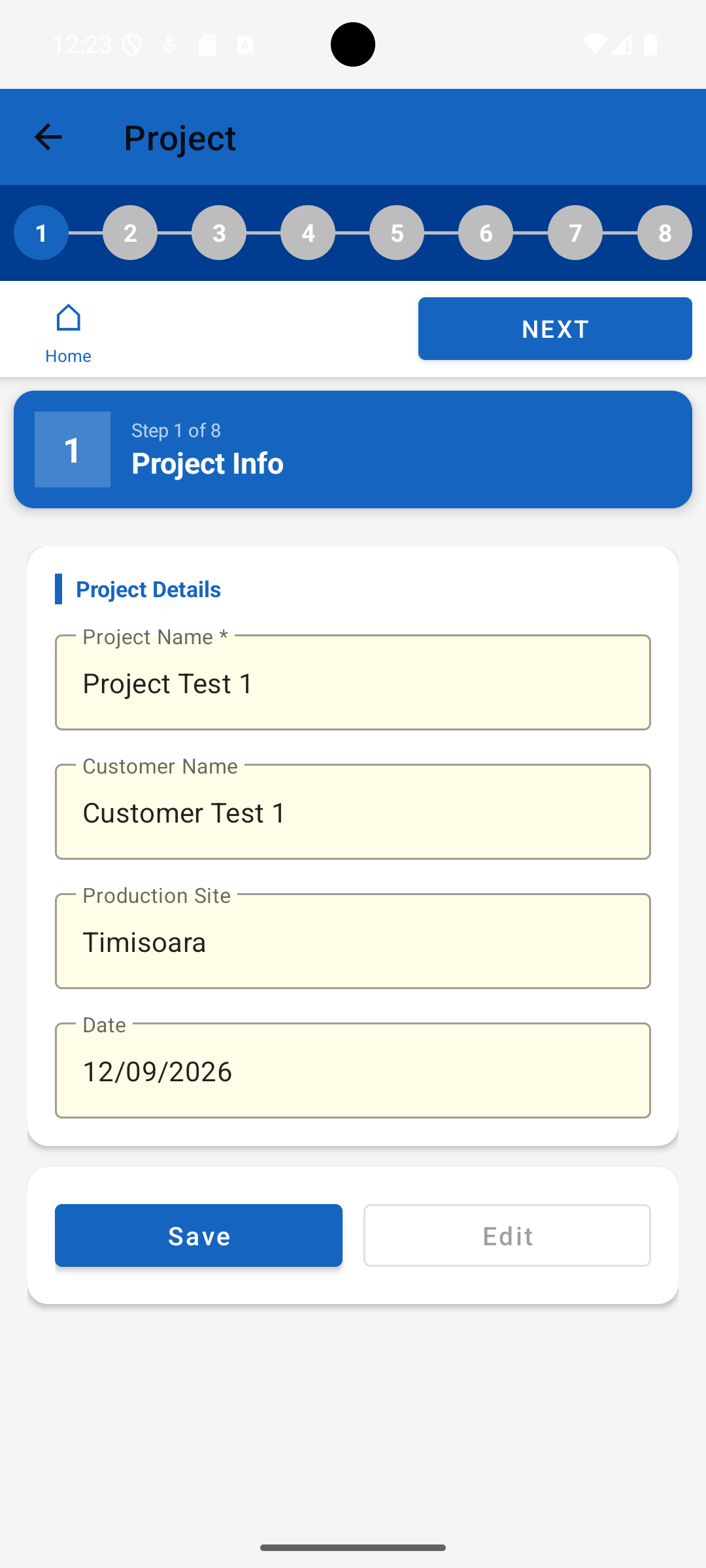Jump to step 3 in progress bar
The image size is (706, 1568).
point(219,233)
